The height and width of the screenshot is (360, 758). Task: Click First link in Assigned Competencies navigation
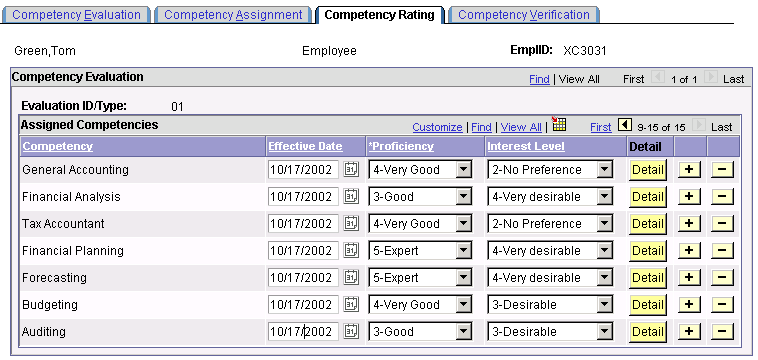click(601, 127)
